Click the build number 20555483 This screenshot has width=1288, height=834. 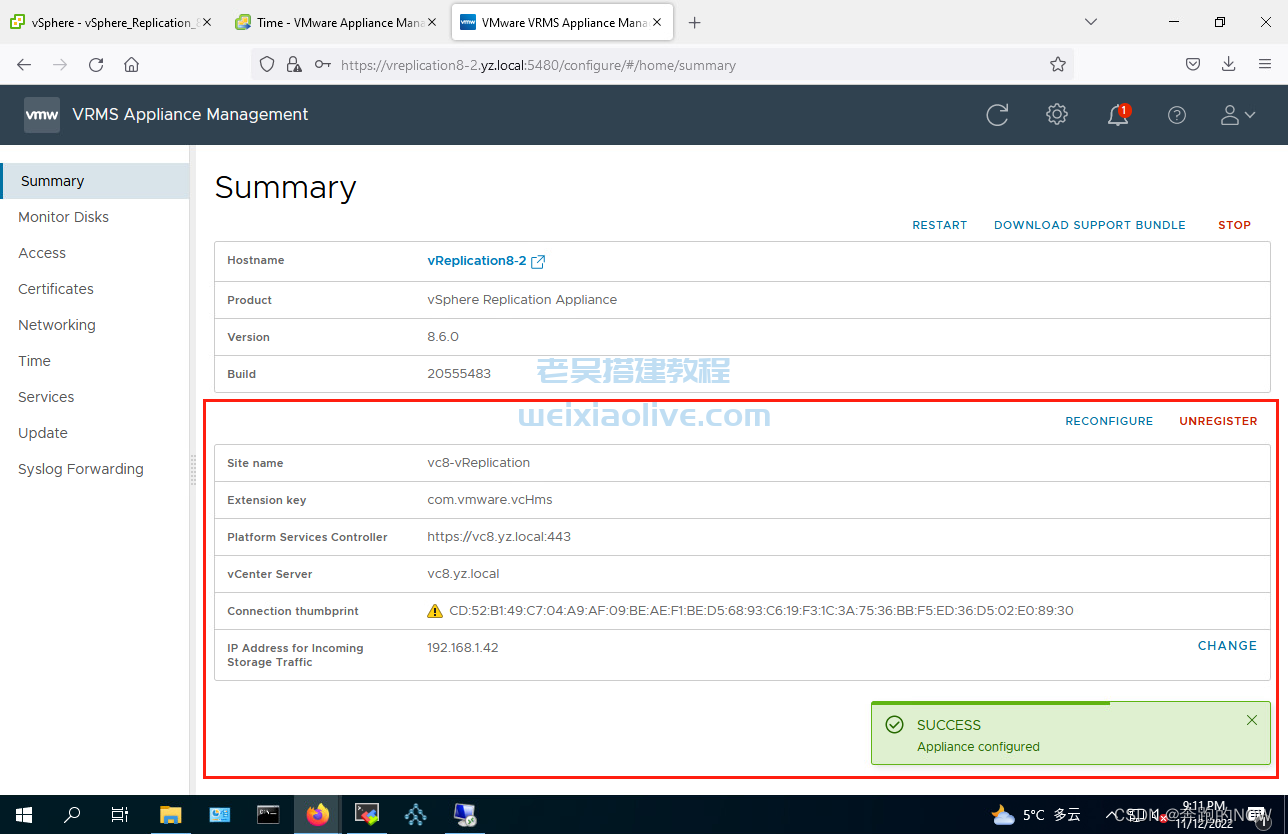click(x=459, y=374)
